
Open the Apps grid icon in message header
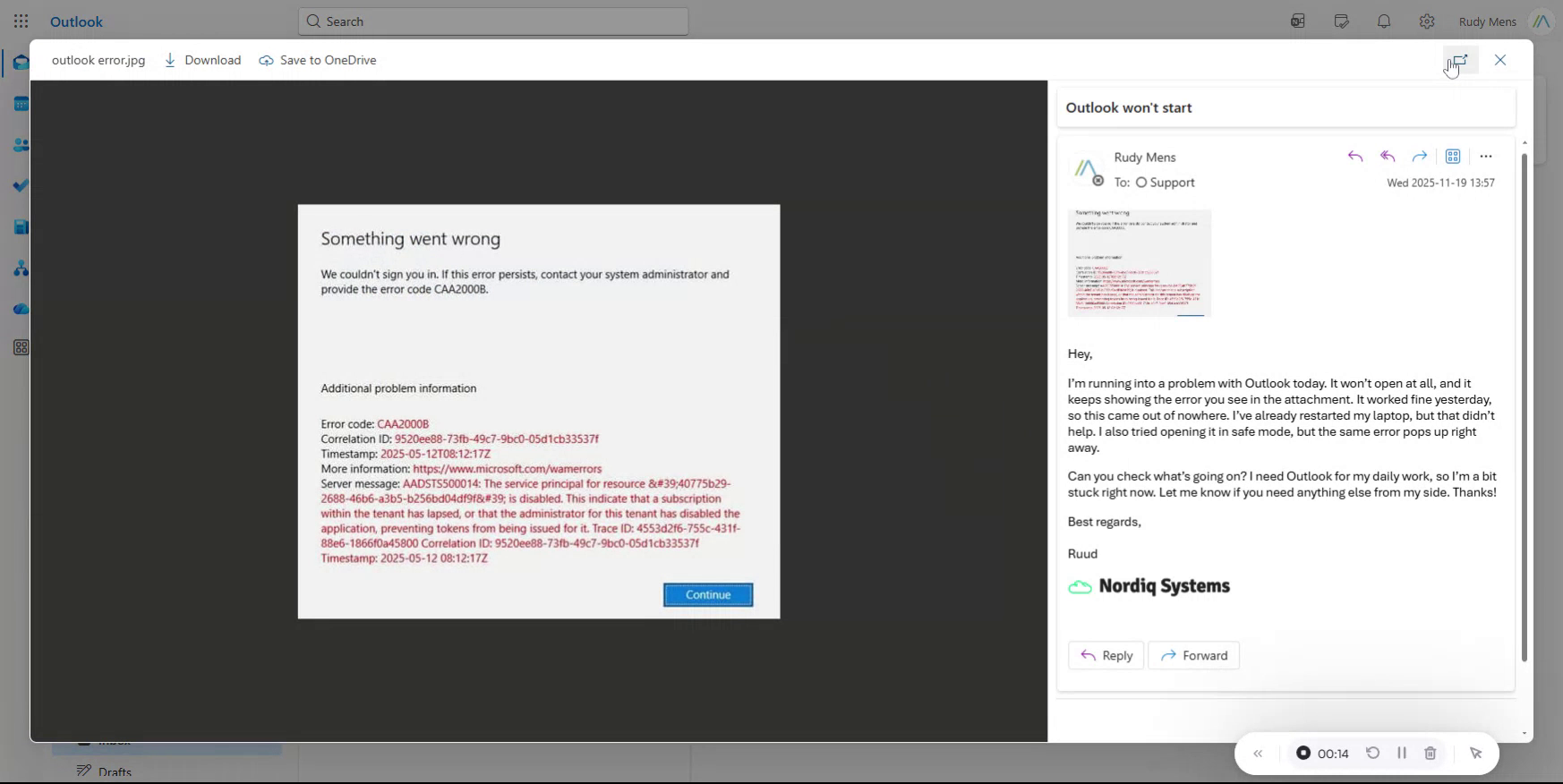click(x=1453, y=157)
